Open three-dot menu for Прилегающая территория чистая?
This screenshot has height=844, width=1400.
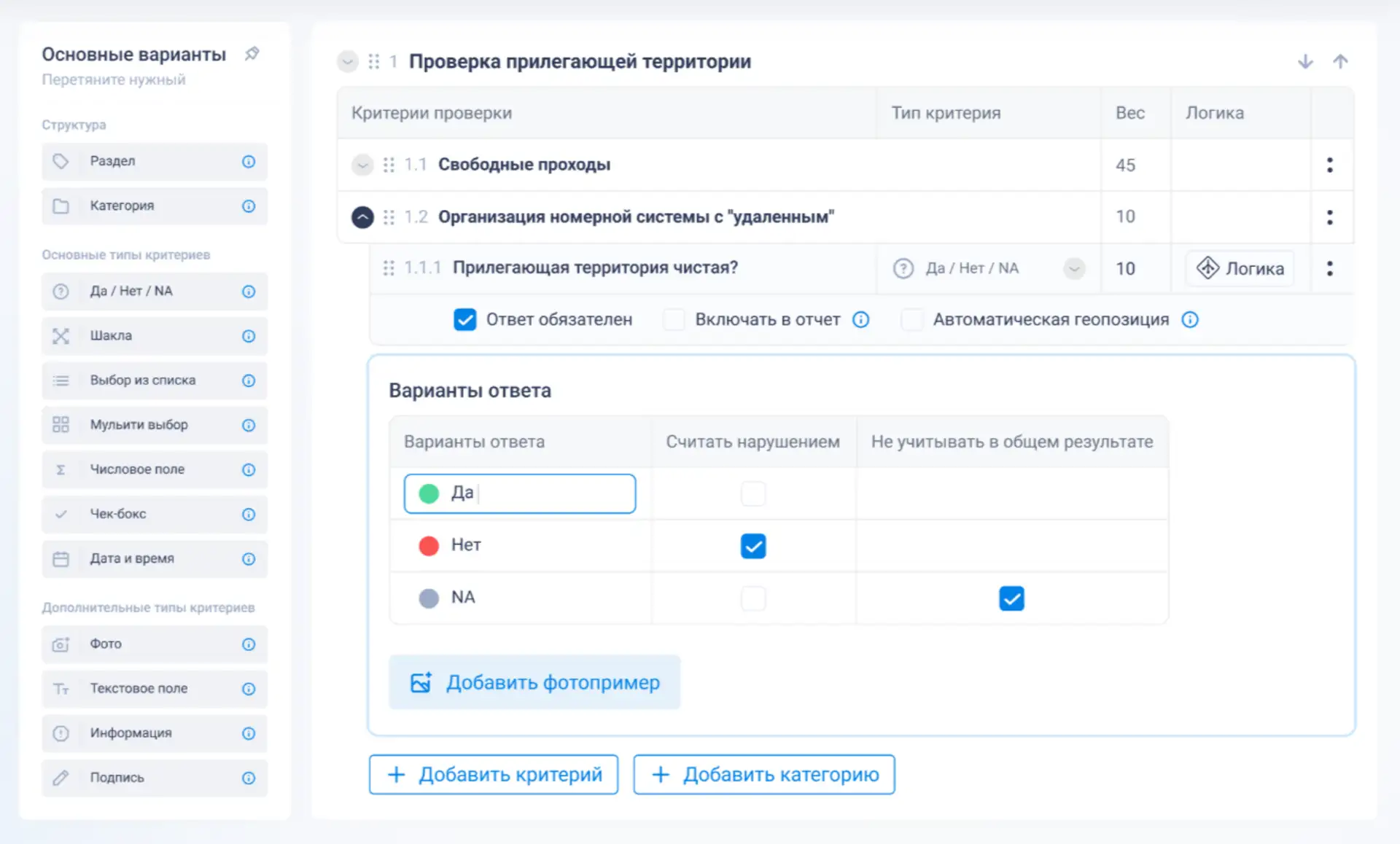point(1330,268)
